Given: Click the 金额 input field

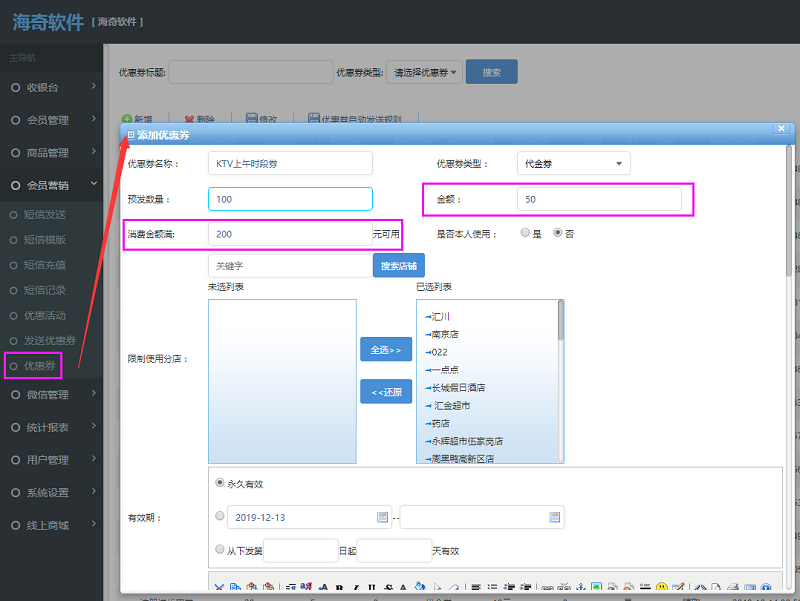Looking at the screenshot, I should click(599, 199).
